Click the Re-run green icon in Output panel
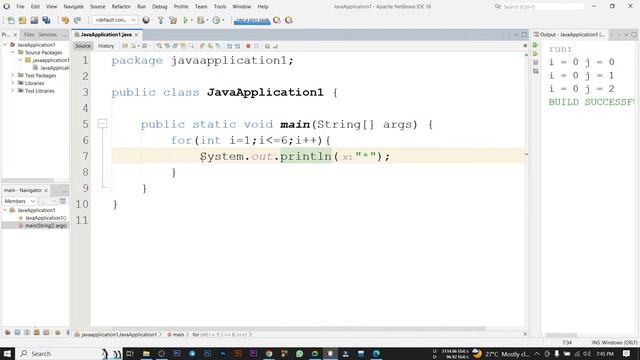Image resolution: width=640 pixels, height=360 pixels. pyautogui.click(x=536, y=45)
